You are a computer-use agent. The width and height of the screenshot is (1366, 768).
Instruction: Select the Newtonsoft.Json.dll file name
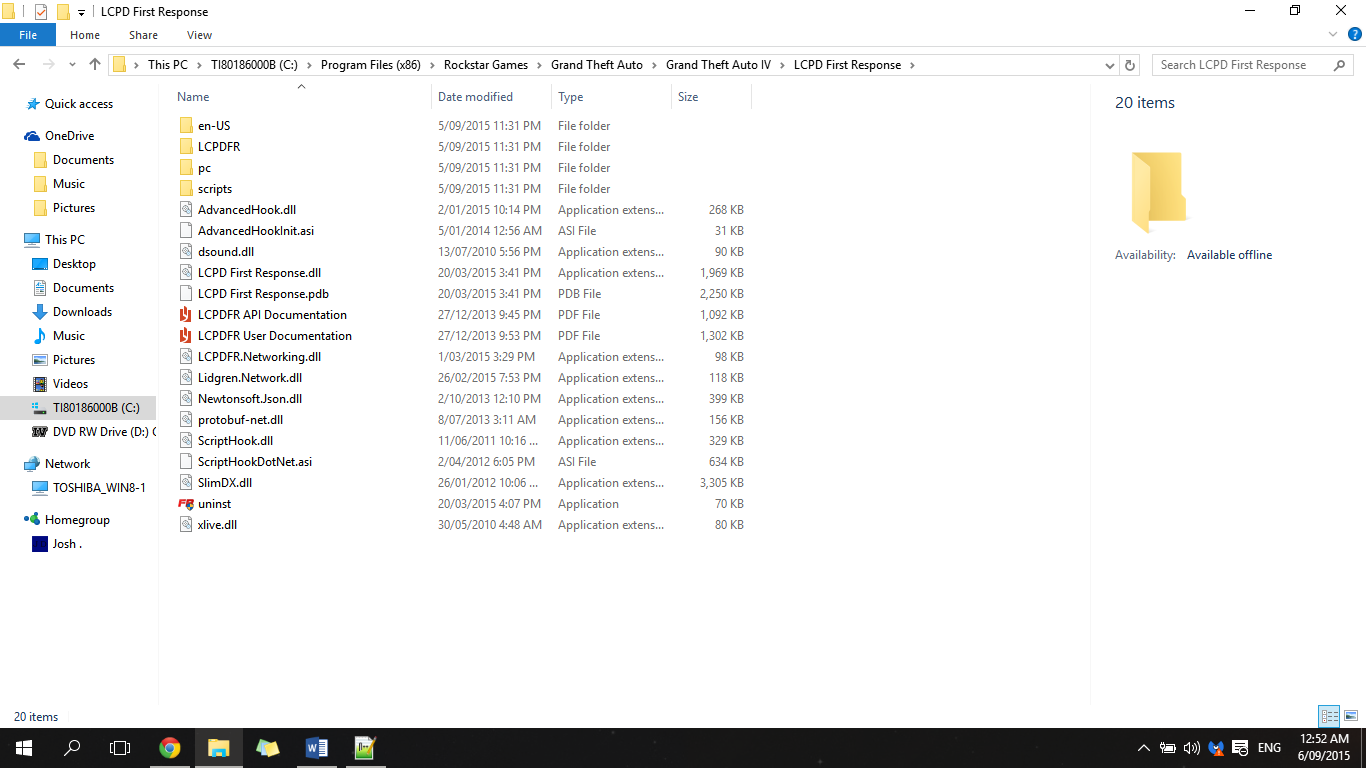(250, 399)
